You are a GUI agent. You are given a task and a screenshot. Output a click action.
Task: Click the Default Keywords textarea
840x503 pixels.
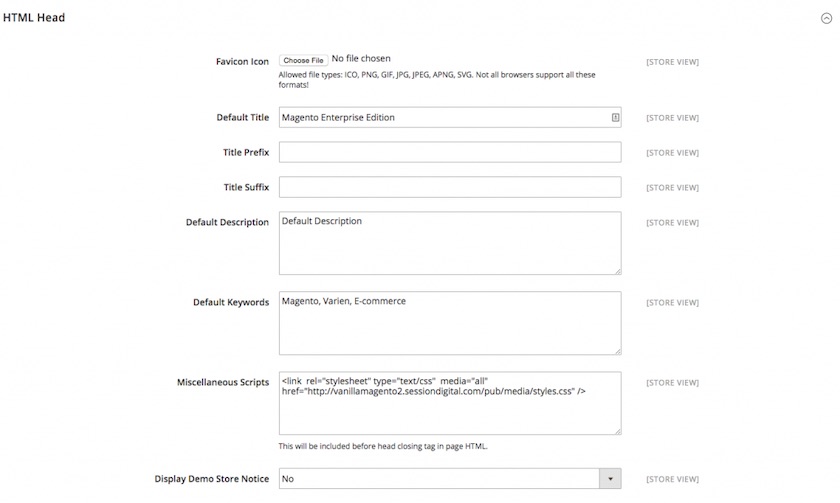click(x=450, y=323)
